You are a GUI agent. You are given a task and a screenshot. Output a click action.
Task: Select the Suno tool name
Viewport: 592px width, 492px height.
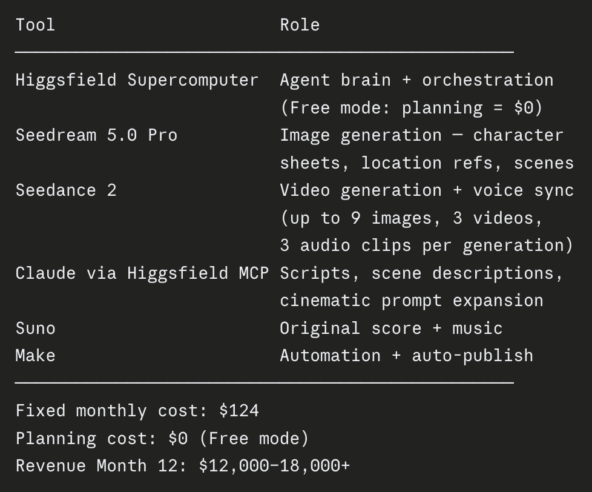pos(35,328)
